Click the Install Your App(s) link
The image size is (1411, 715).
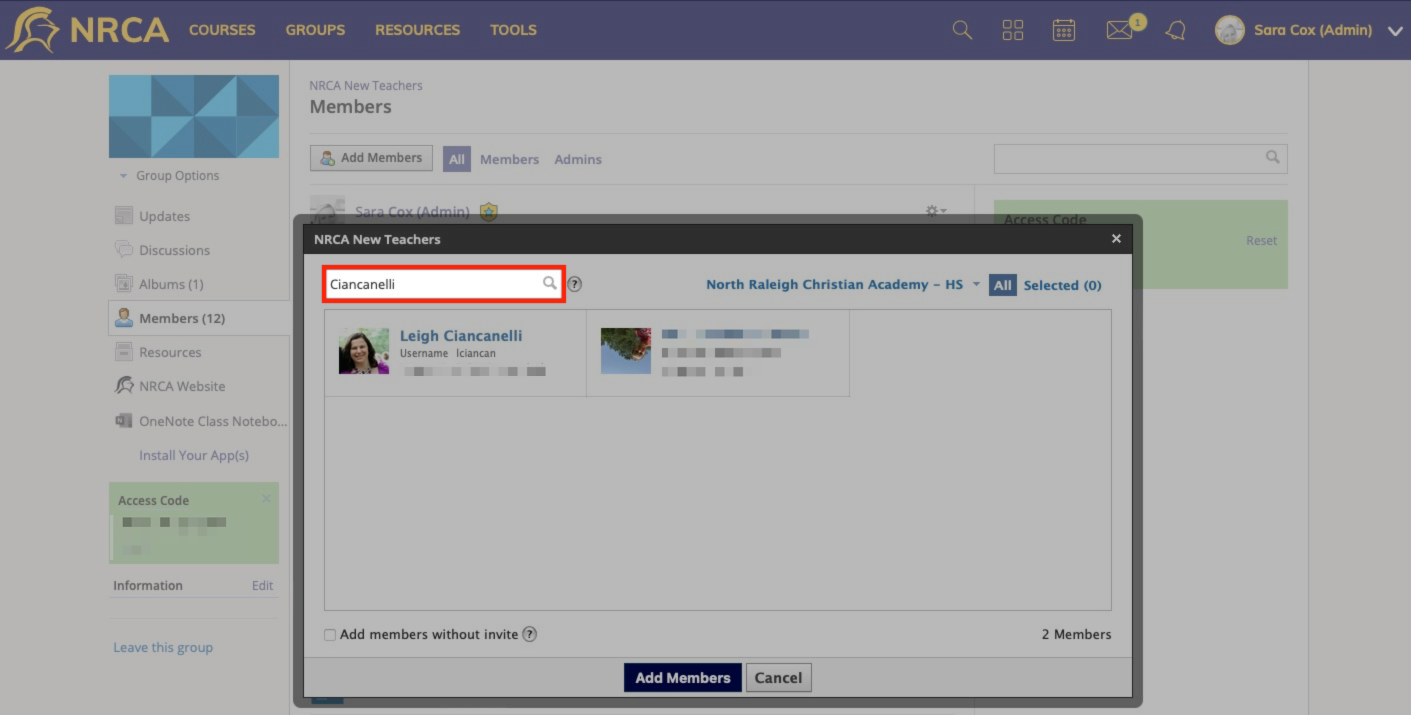click(x=194, y=455)
